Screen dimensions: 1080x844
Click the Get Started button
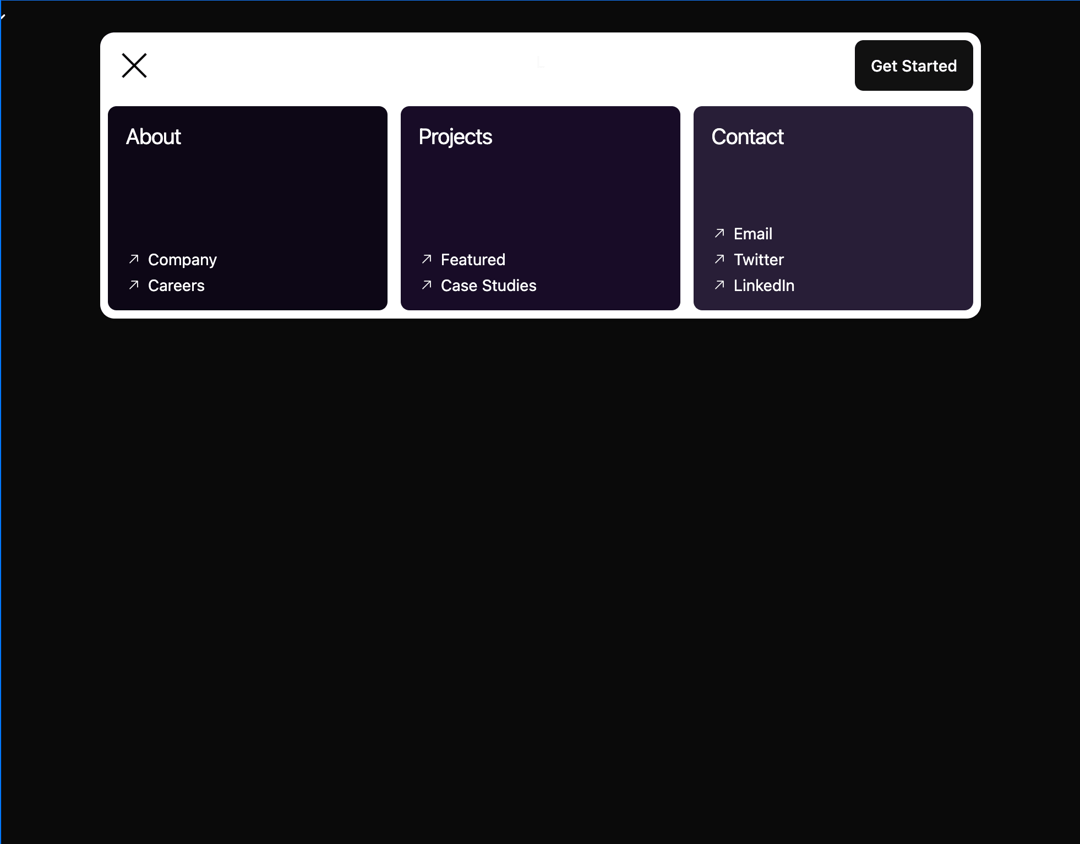tap(913, 65)
